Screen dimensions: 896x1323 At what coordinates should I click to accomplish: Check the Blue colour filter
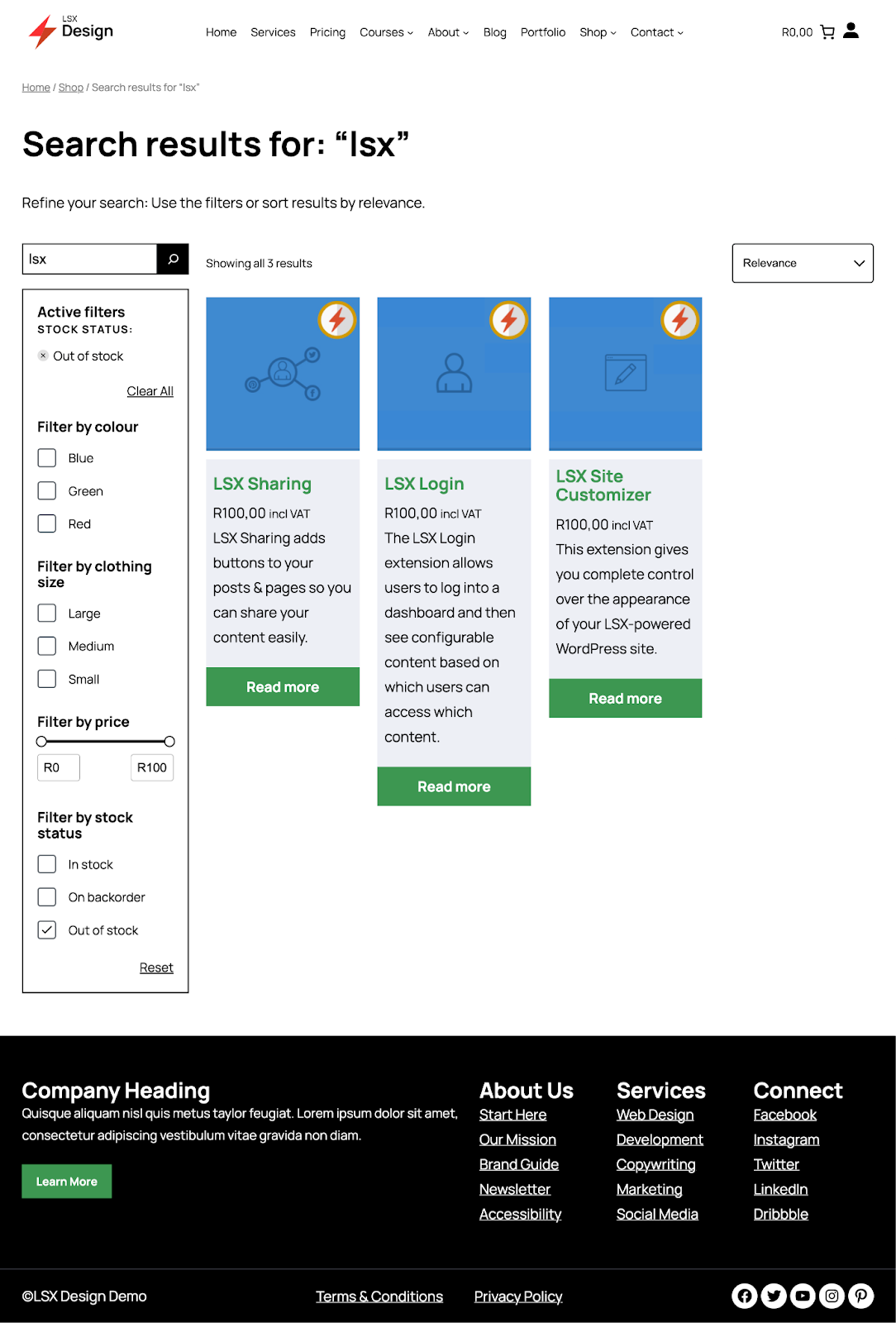(47, 458)
